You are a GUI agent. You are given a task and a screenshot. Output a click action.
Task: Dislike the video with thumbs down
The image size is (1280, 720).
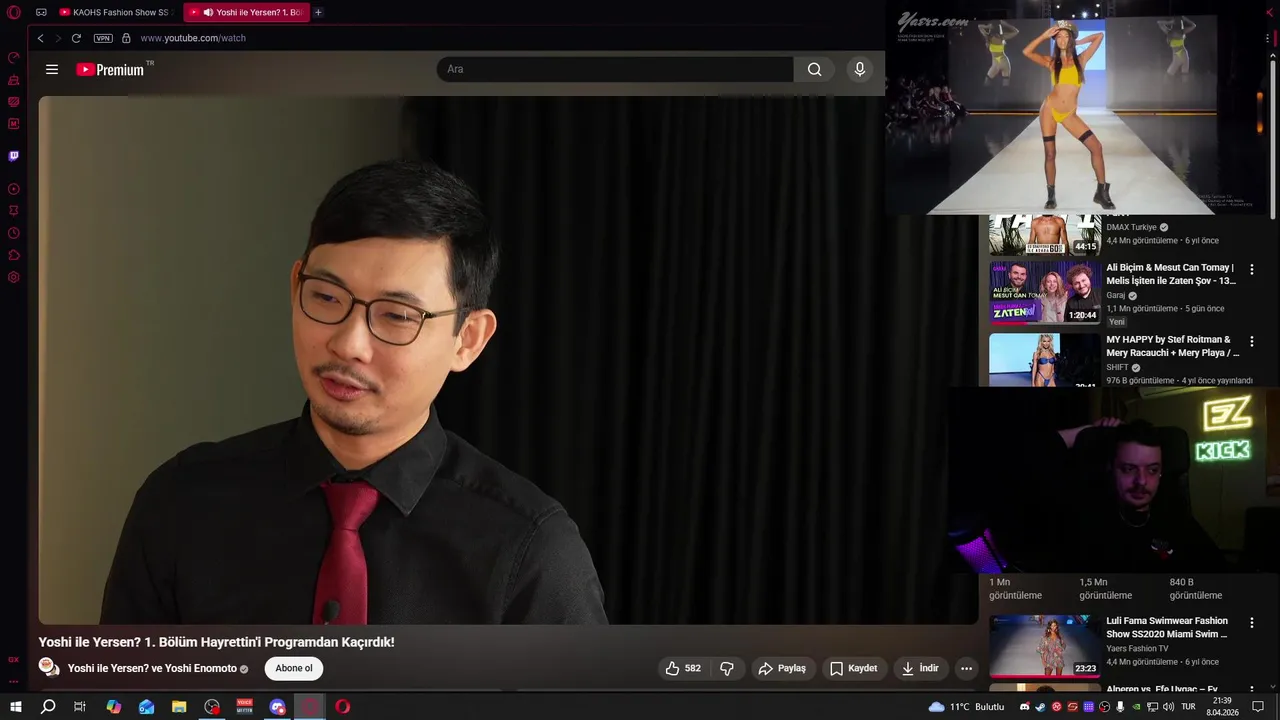point(727,668)
